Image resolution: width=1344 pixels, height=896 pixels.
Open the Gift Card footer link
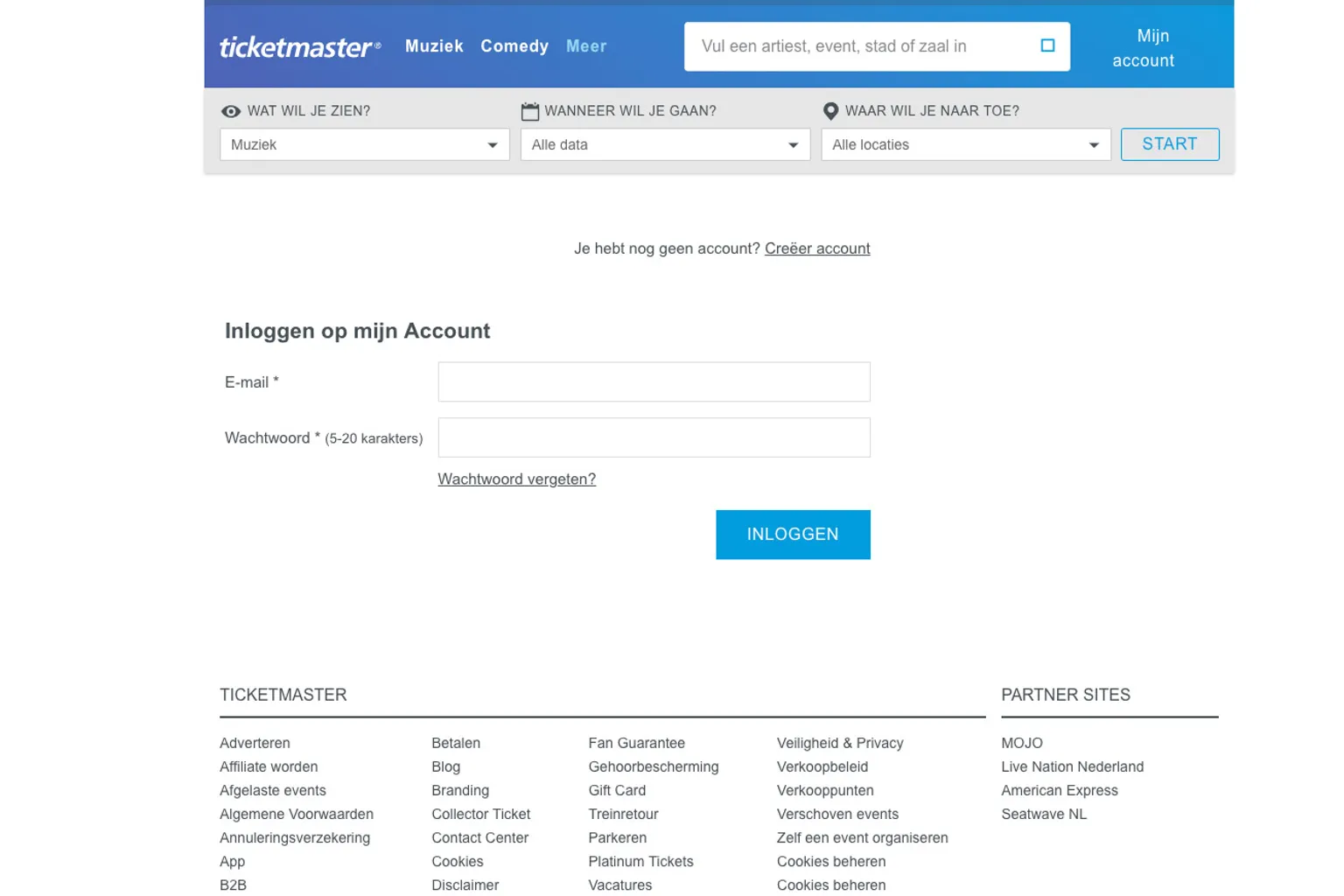[x=617, y=790]
